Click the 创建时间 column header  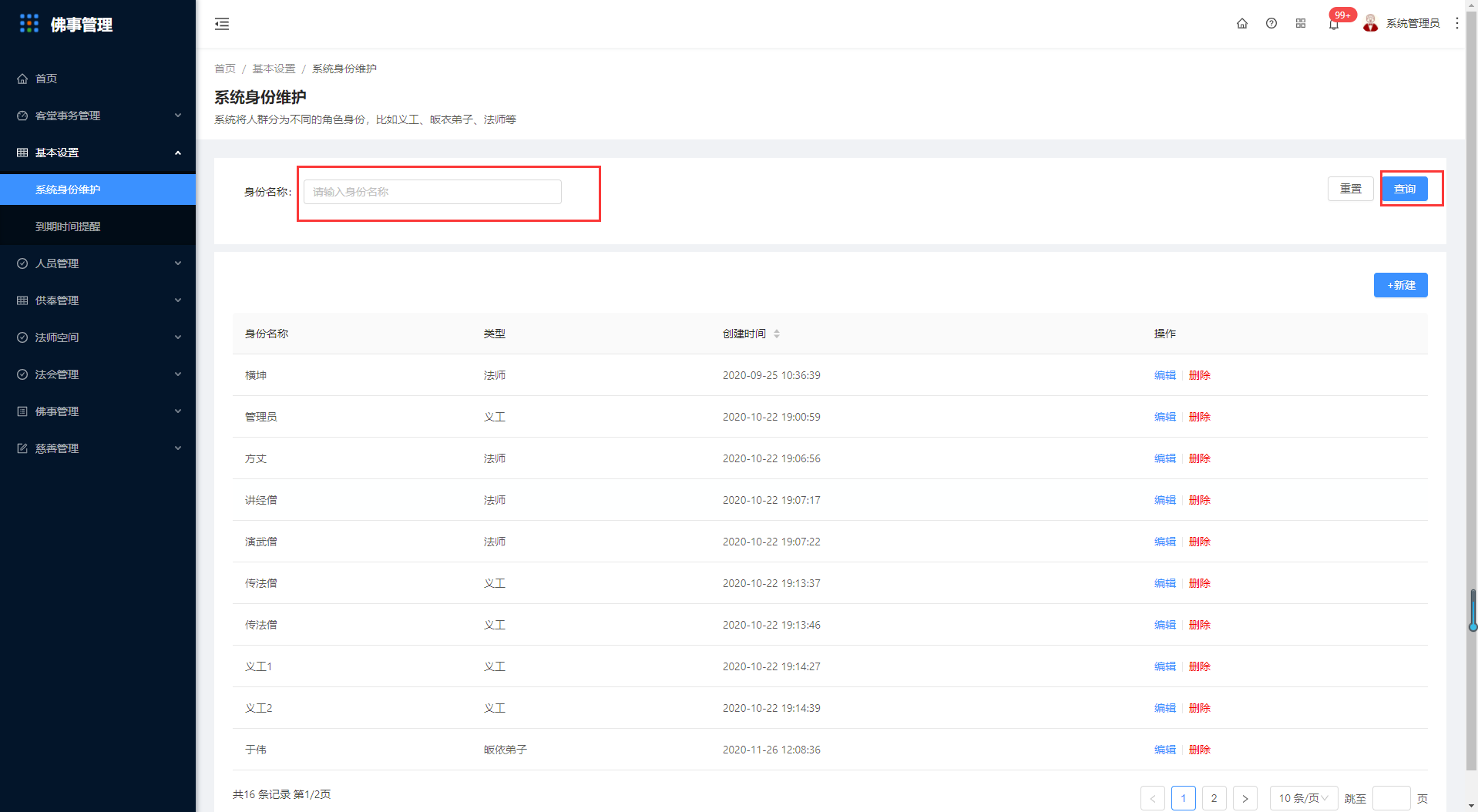744,334
